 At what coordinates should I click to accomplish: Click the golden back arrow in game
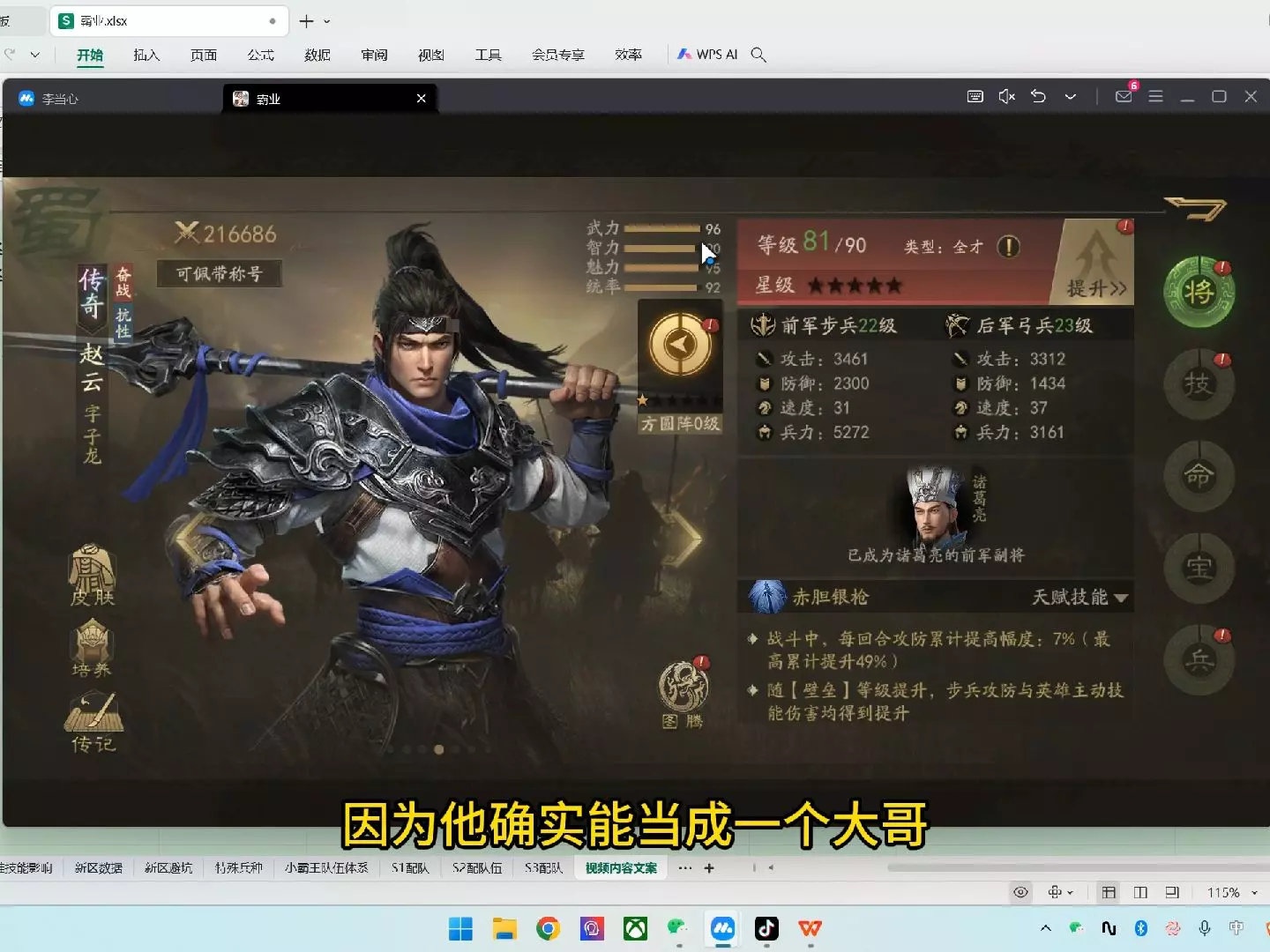pyautogui.click(x=1196, y=208)
